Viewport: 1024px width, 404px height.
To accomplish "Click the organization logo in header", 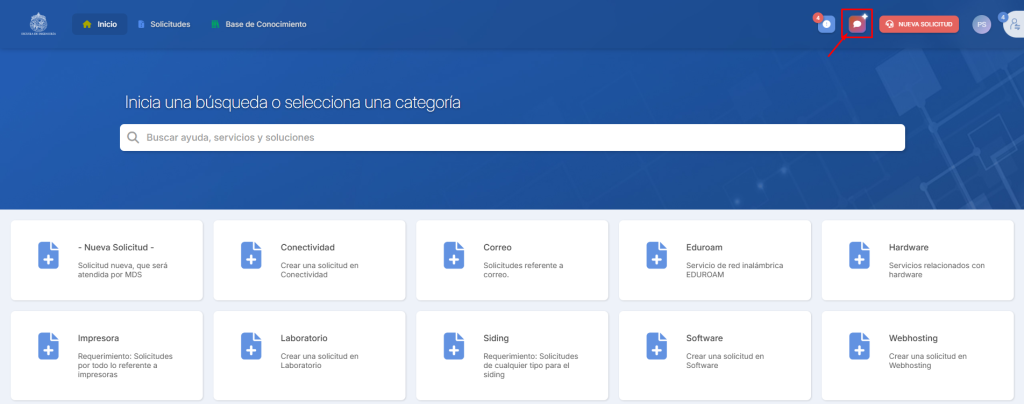I will pos(37,24).
